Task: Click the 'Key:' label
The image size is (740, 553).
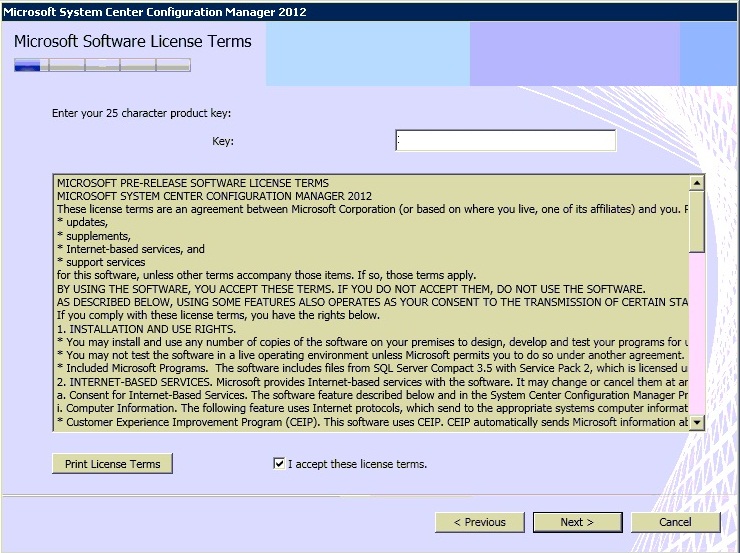Action: [x=223, y=141]
